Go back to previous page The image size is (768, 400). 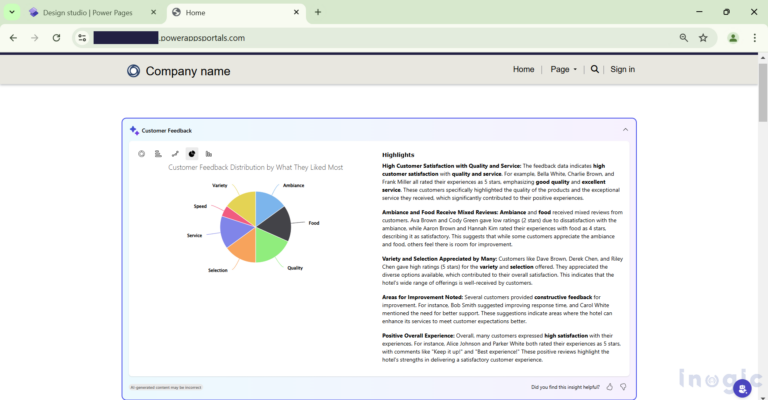pos(13,38)
